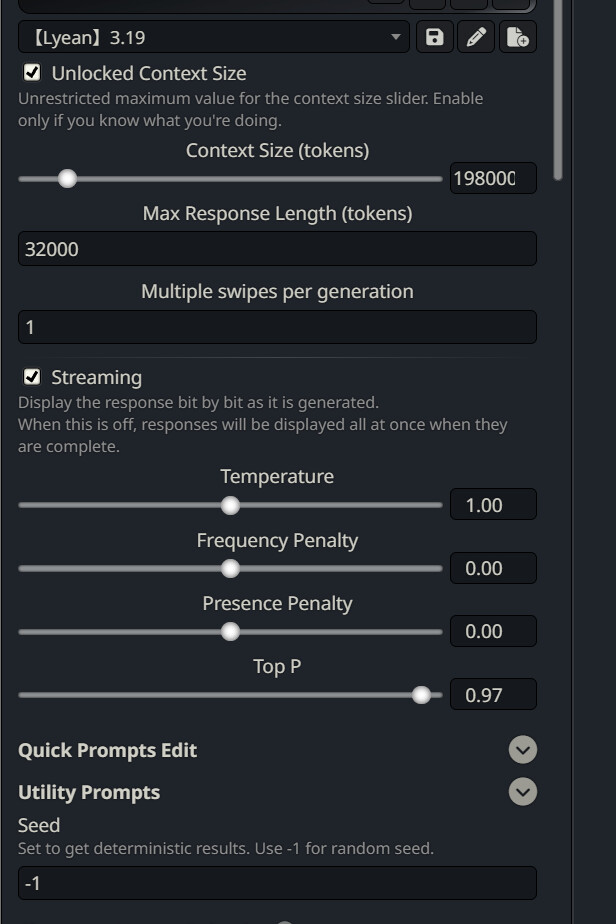Click the new preset file icon
Image resolution: width=616 pixels, height=924 pixels.
(x=517, y=38)
